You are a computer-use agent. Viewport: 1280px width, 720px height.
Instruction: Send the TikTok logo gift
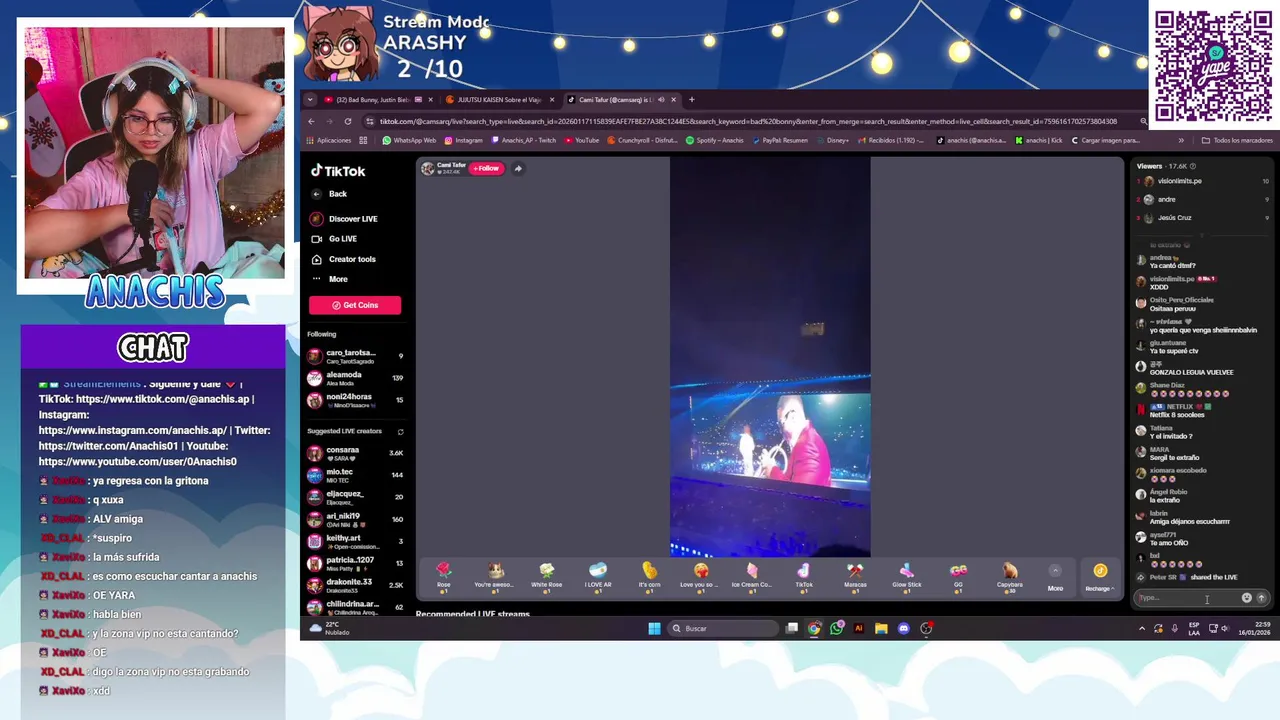pos(804,577)
